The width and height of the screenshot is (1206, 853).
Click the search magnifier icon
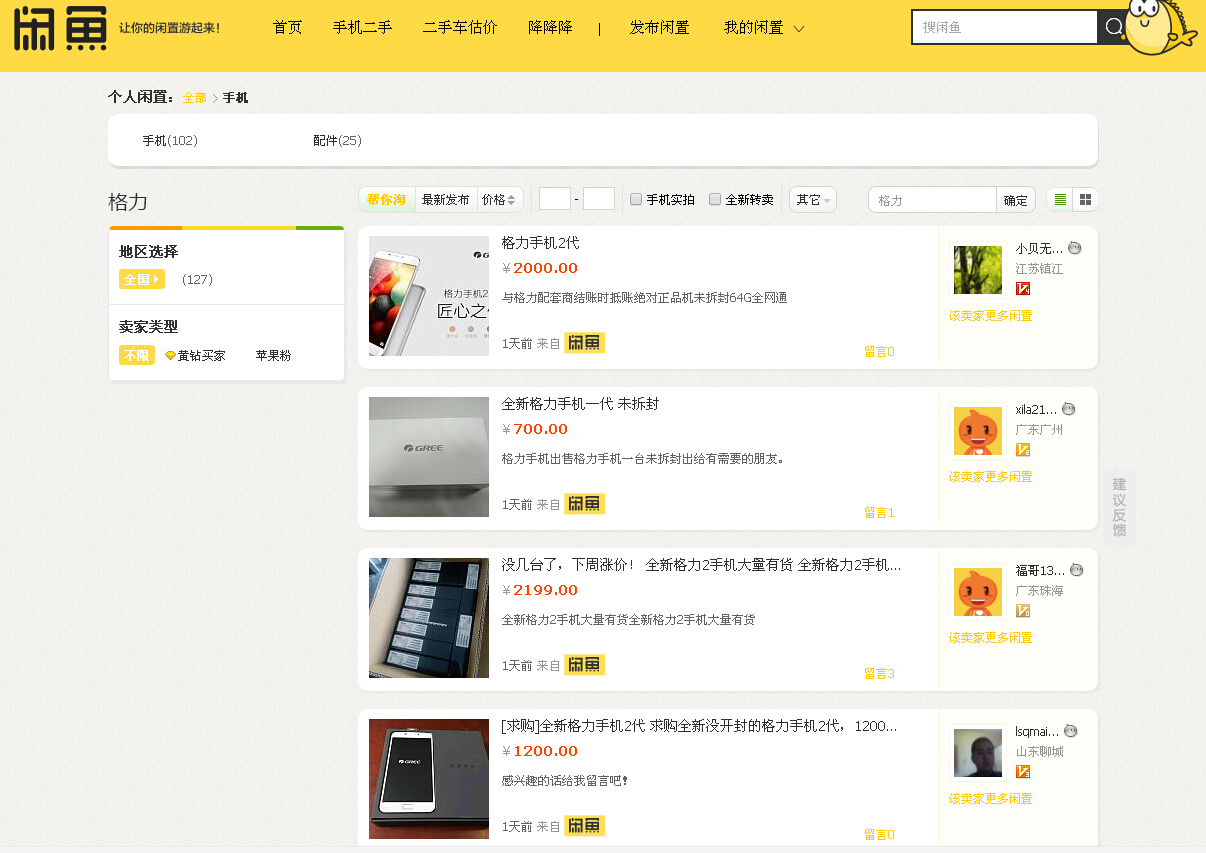(1114, 27)
